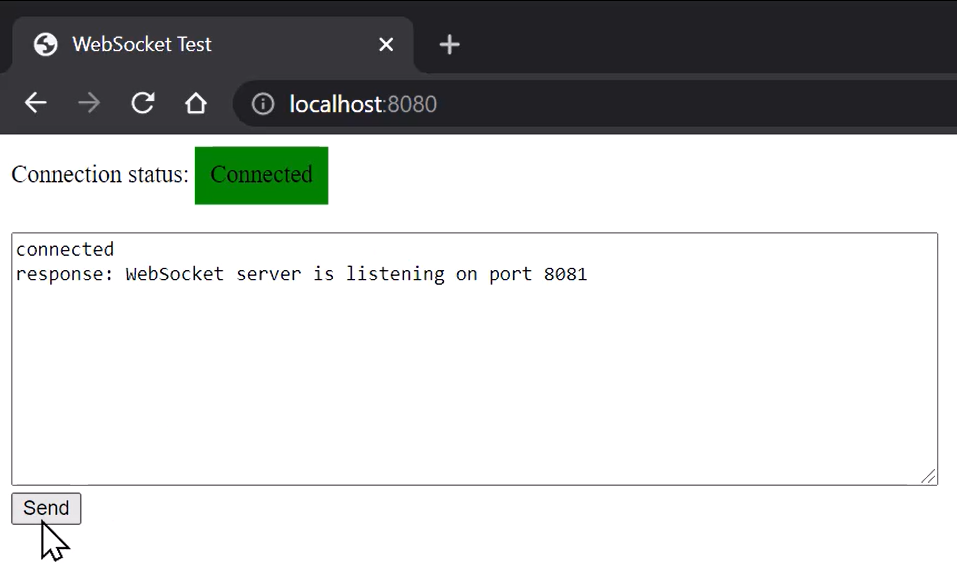The image size is (957, 584).
Task: Close the WebSocket Test tab
Action: [386, 45]
